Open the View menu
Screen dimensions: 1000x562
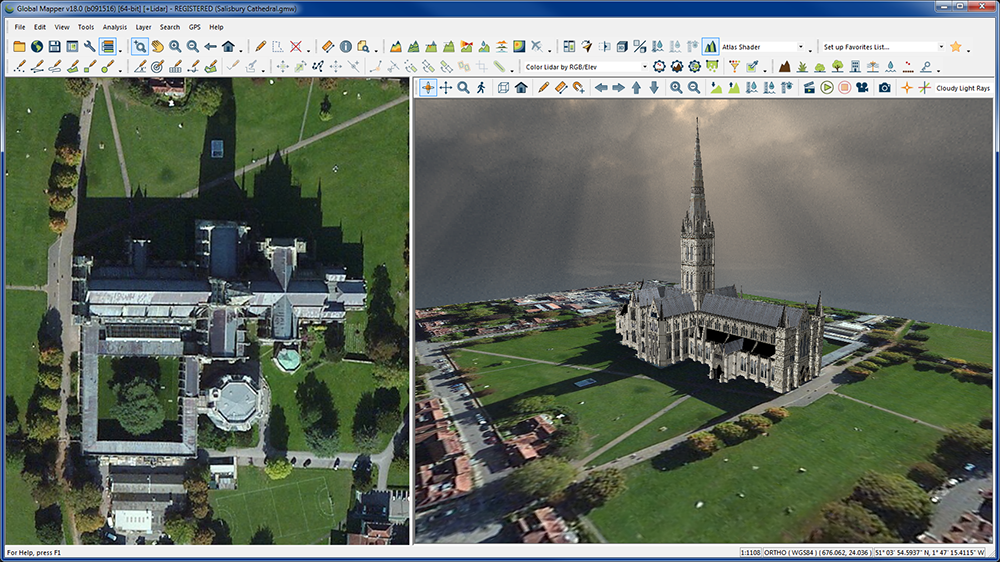[62, 27]
